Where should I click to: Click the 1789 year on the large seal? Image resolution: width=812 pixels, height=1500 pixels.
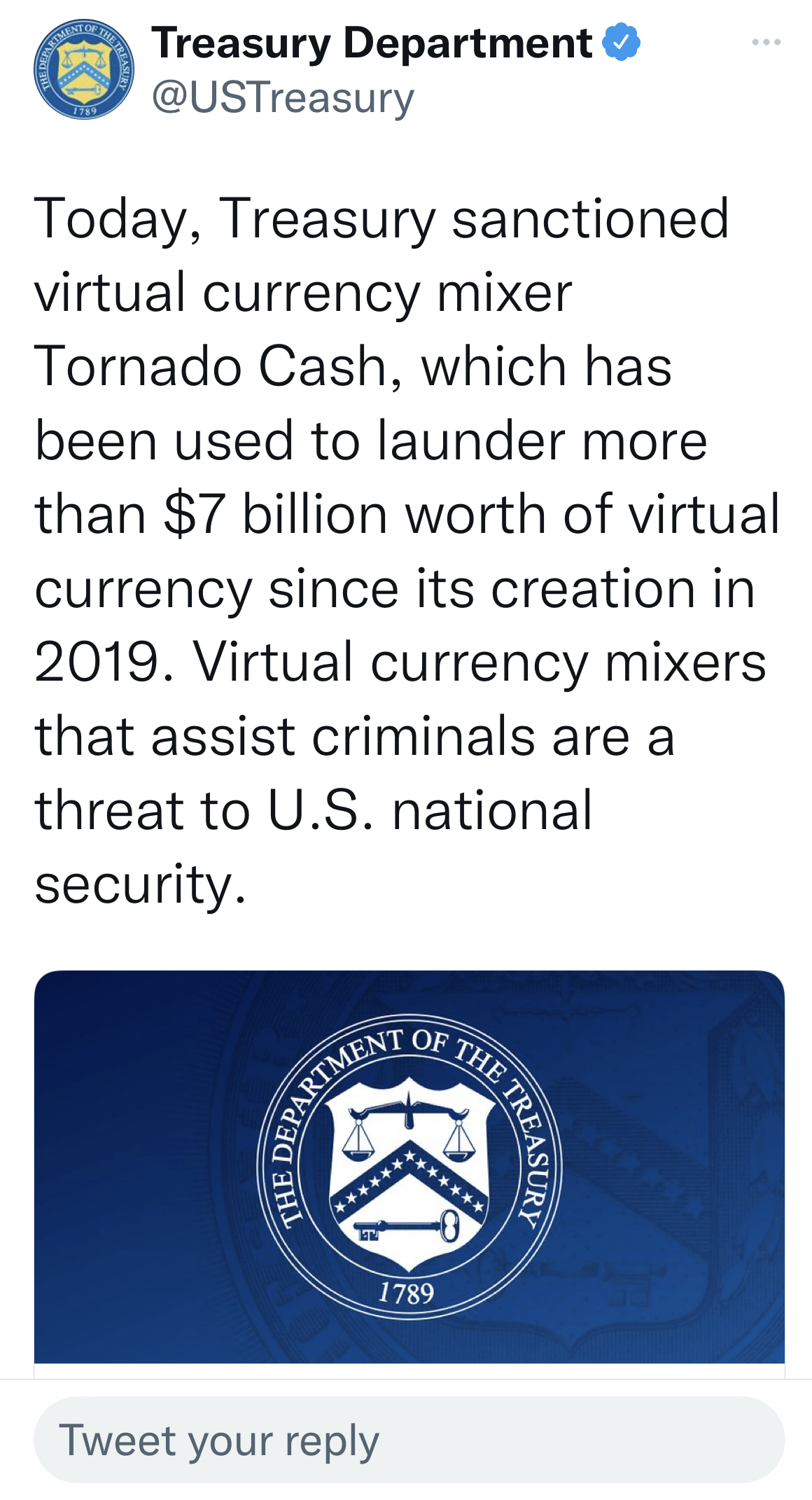407,1292
